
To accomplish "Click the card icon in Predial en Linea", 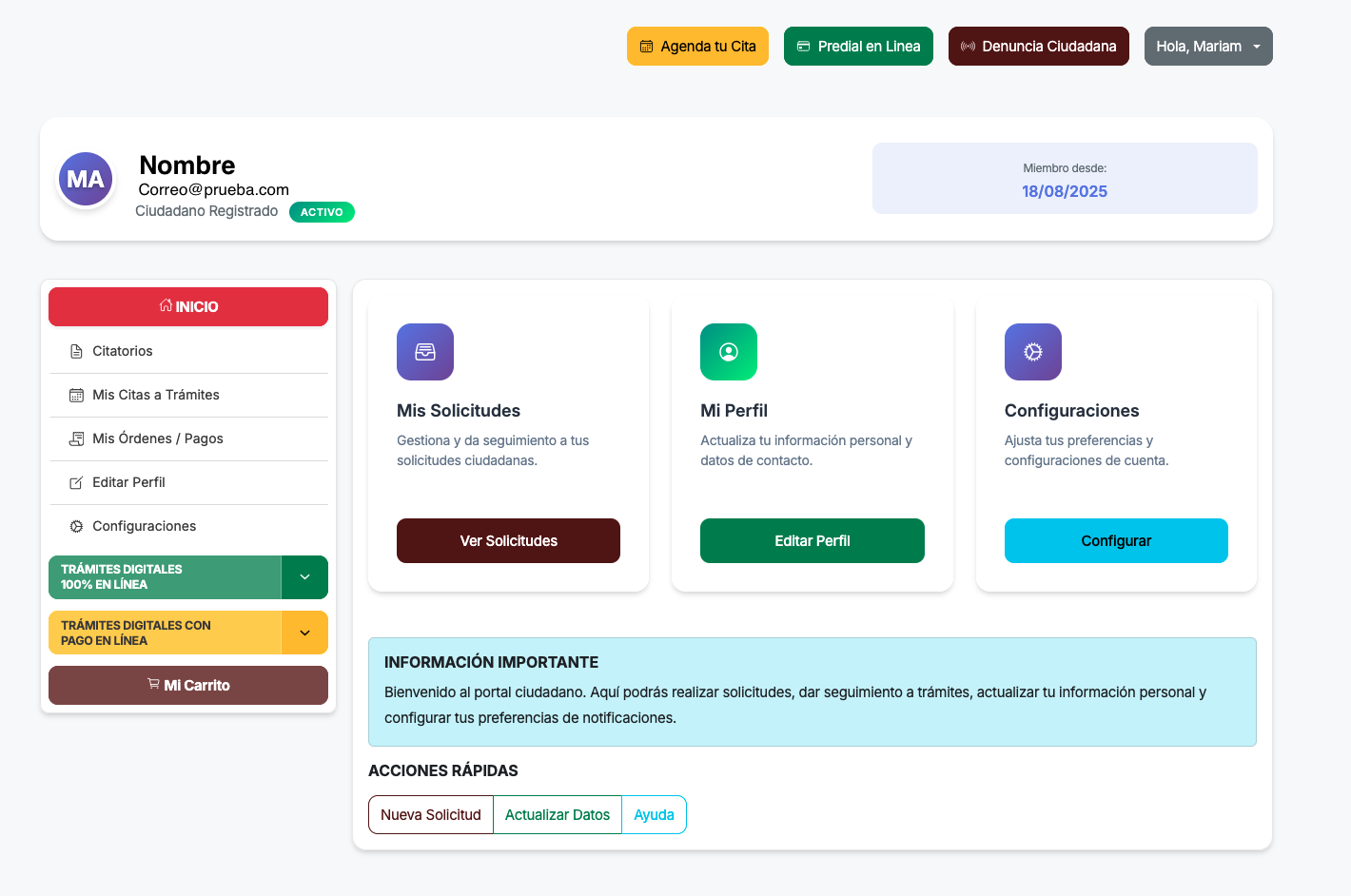I will pos(803,47).
